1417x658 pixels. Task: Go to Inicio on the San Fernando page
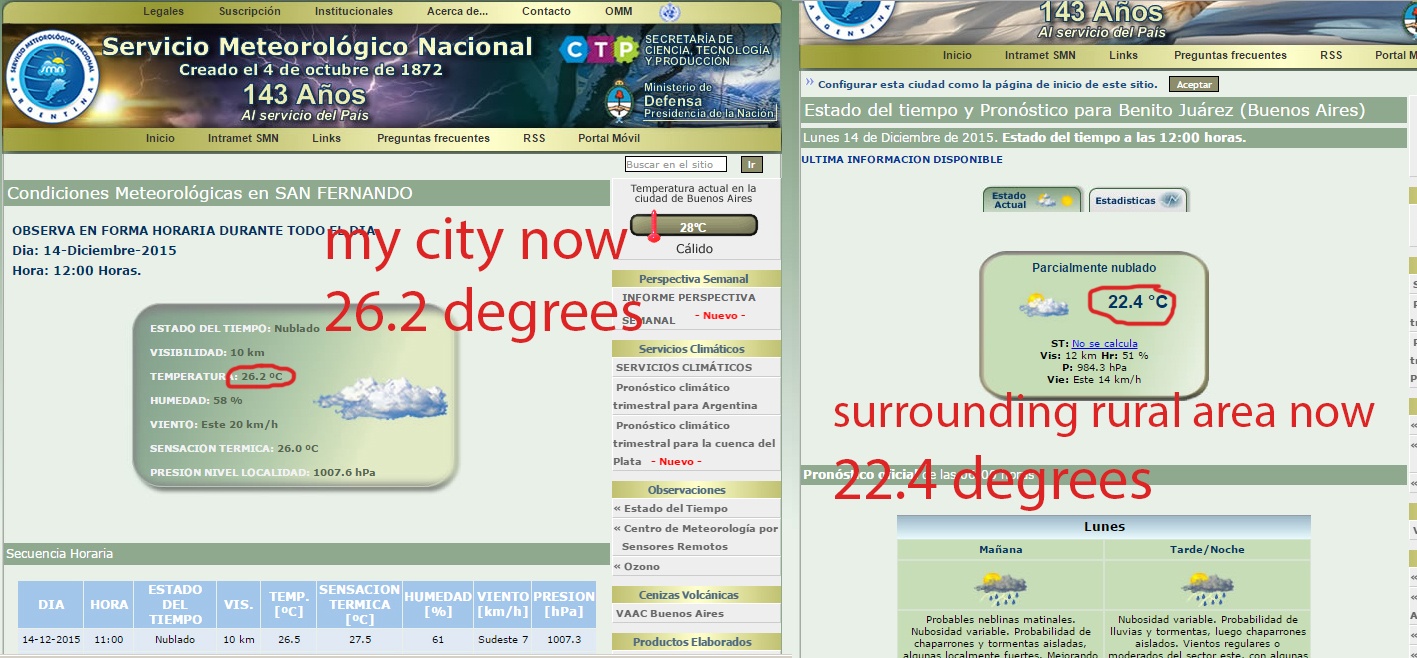(x=160, y=138)
